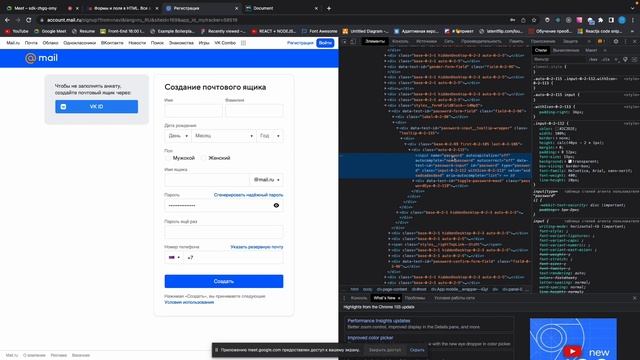640x360 pixels.
Task: Click the blue Создать button
Action: coord(224,281)
